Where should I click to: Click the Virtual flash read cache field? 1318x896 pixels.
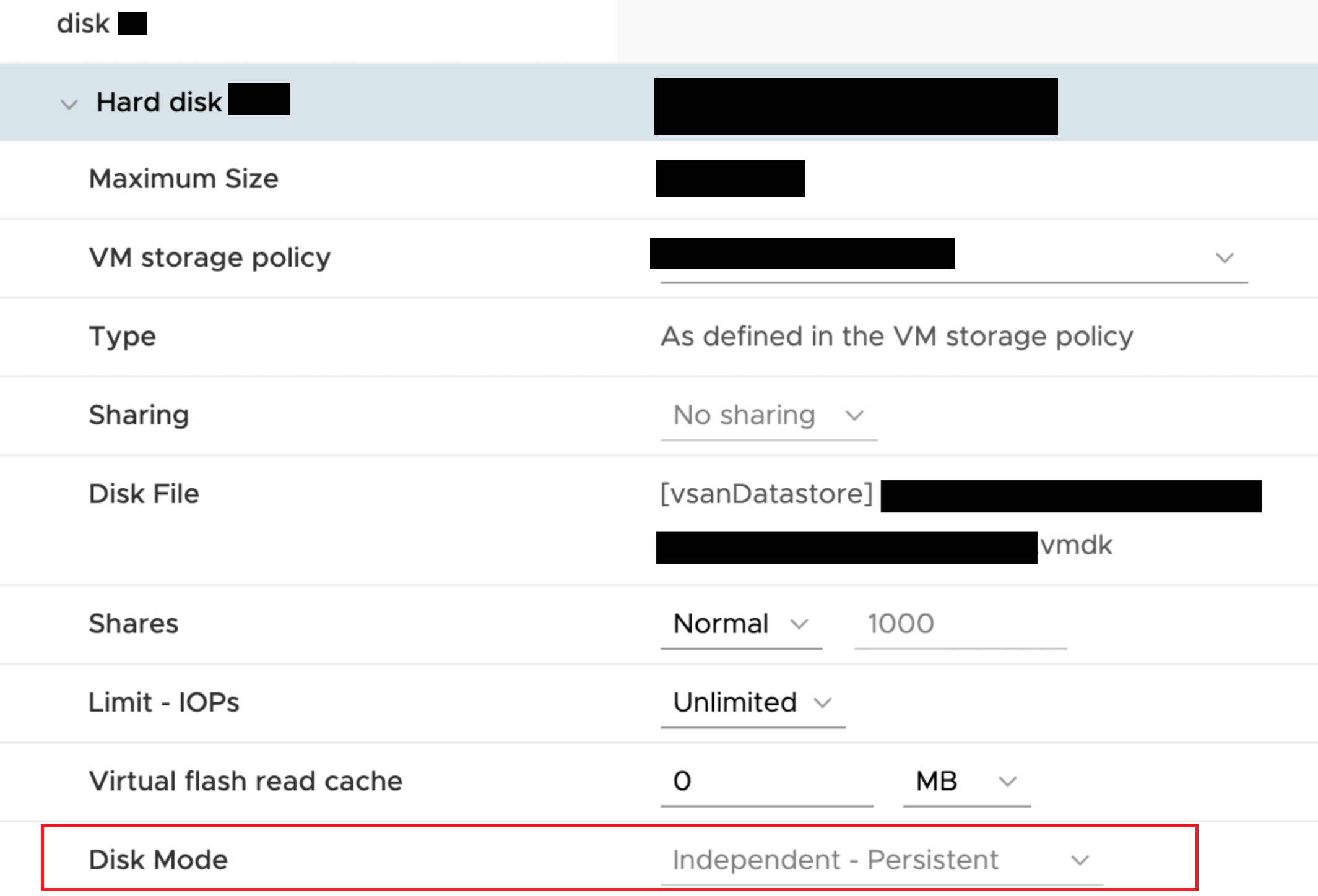click(766, 782)
